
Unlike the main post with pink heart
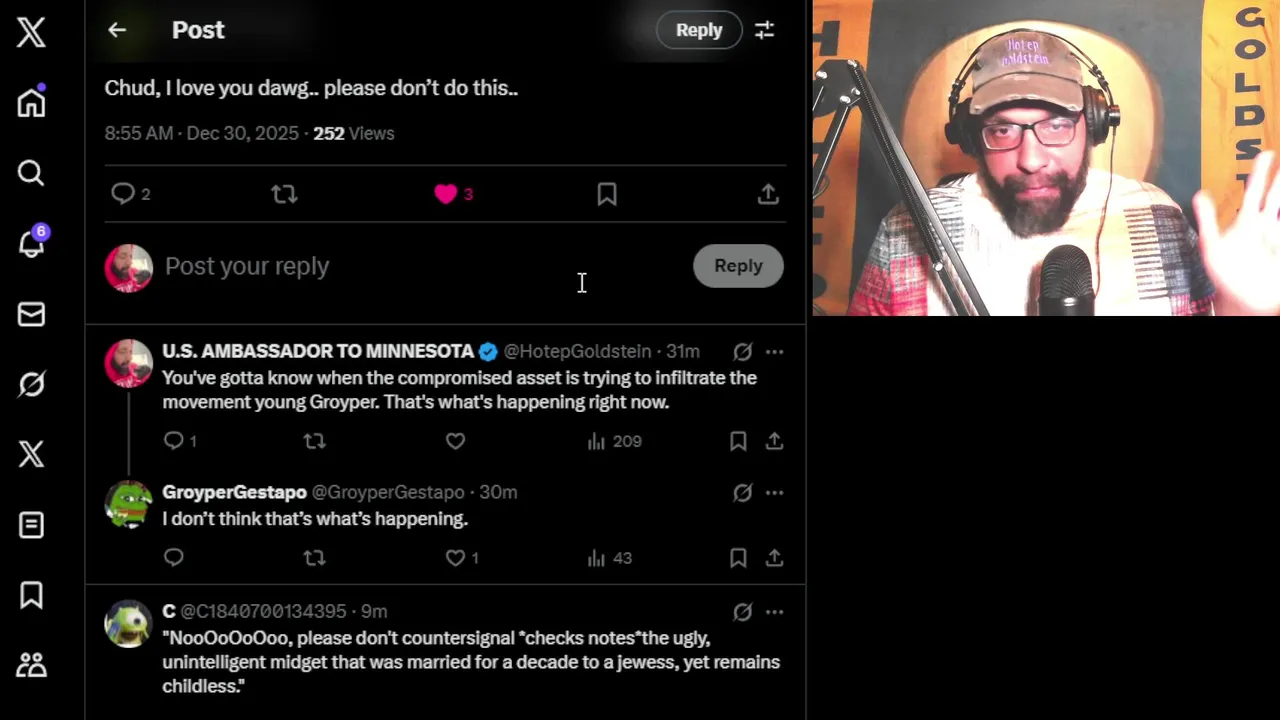tap(446, 194)
